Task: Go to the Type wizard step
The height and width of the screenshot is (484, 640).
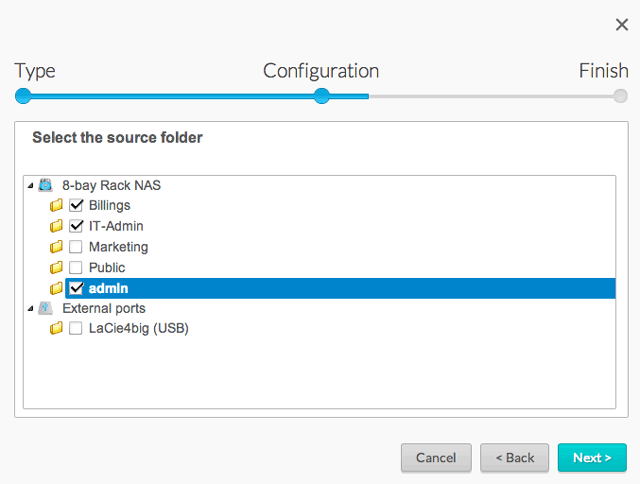Action: (x=23, y=96)
